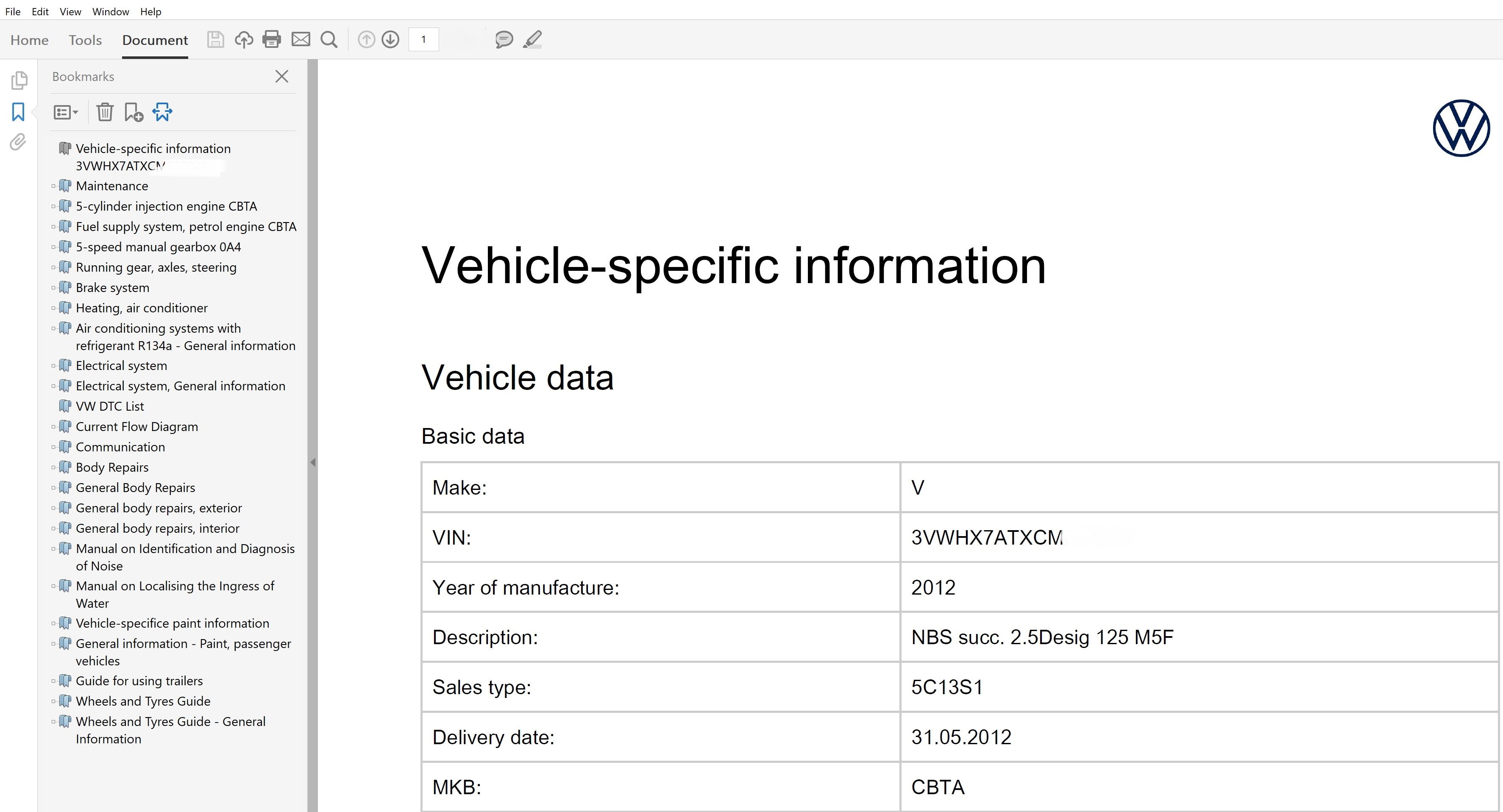Send the file by email via the envelope icon
Viewport: 1503px width, 812px height.
coord(301,40)
